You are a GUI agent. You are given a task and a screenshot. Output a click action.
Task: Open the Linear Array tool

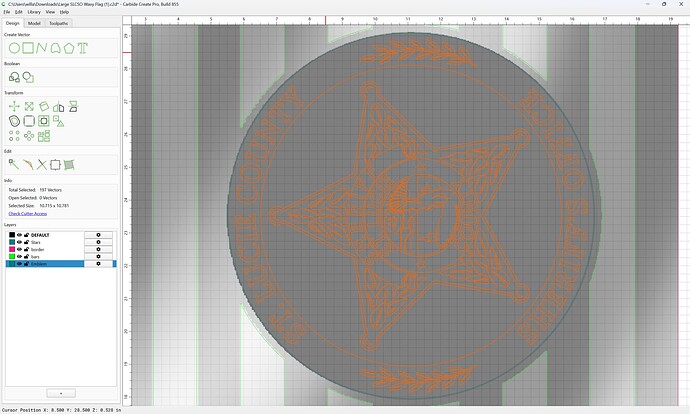pos(14,136)
